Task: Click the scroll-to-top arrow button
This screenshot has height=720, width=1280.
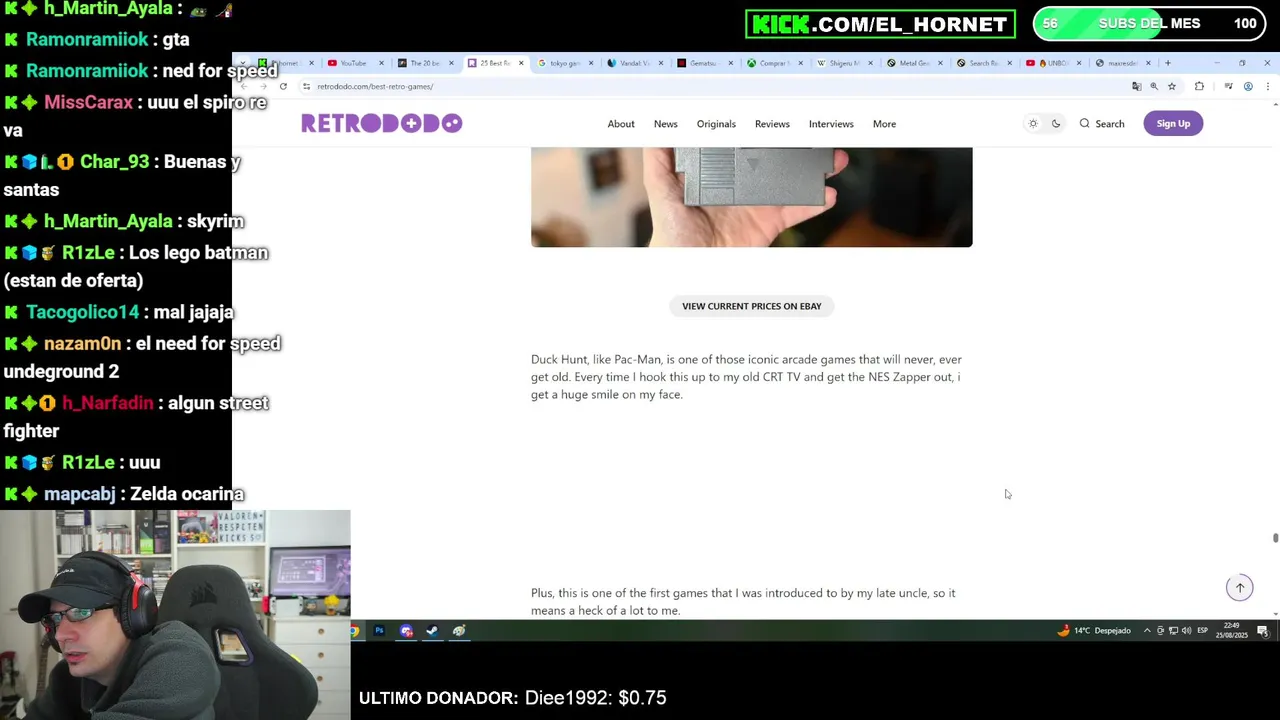Action: coord(1240,588)
